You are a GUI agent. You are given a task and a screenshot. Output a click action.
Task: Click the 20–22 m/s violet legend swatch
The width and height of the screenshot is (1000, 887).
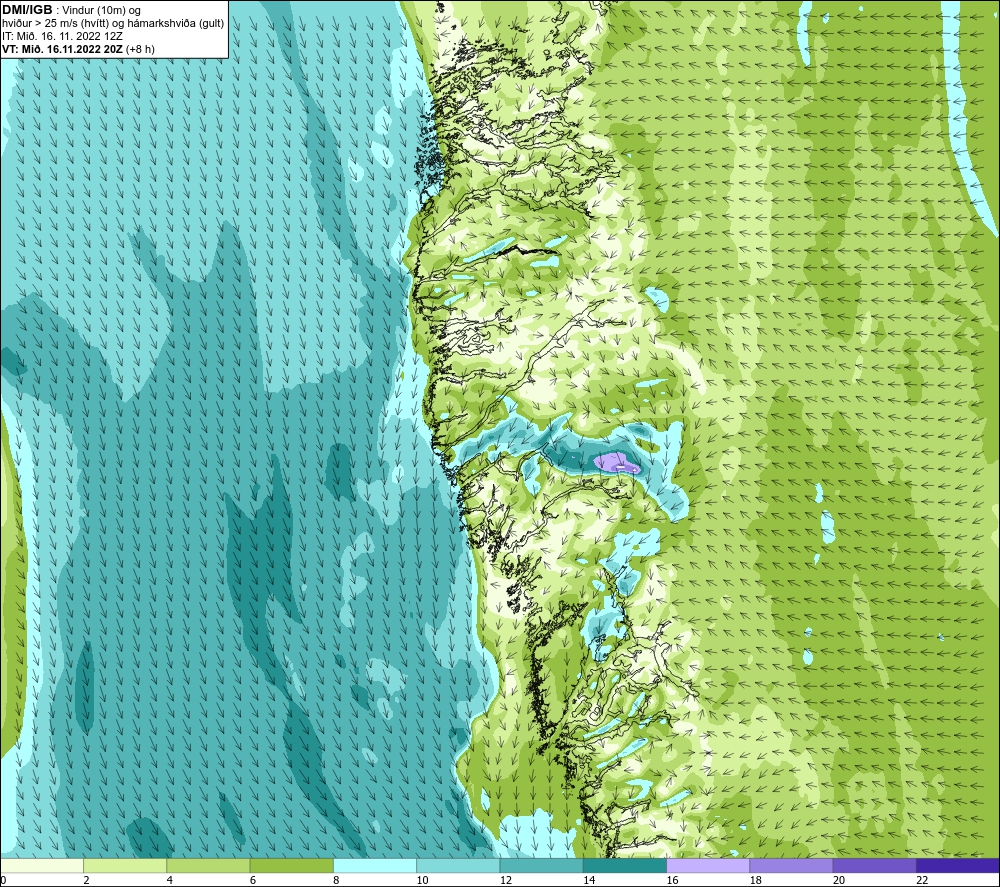tap(874, 865)
